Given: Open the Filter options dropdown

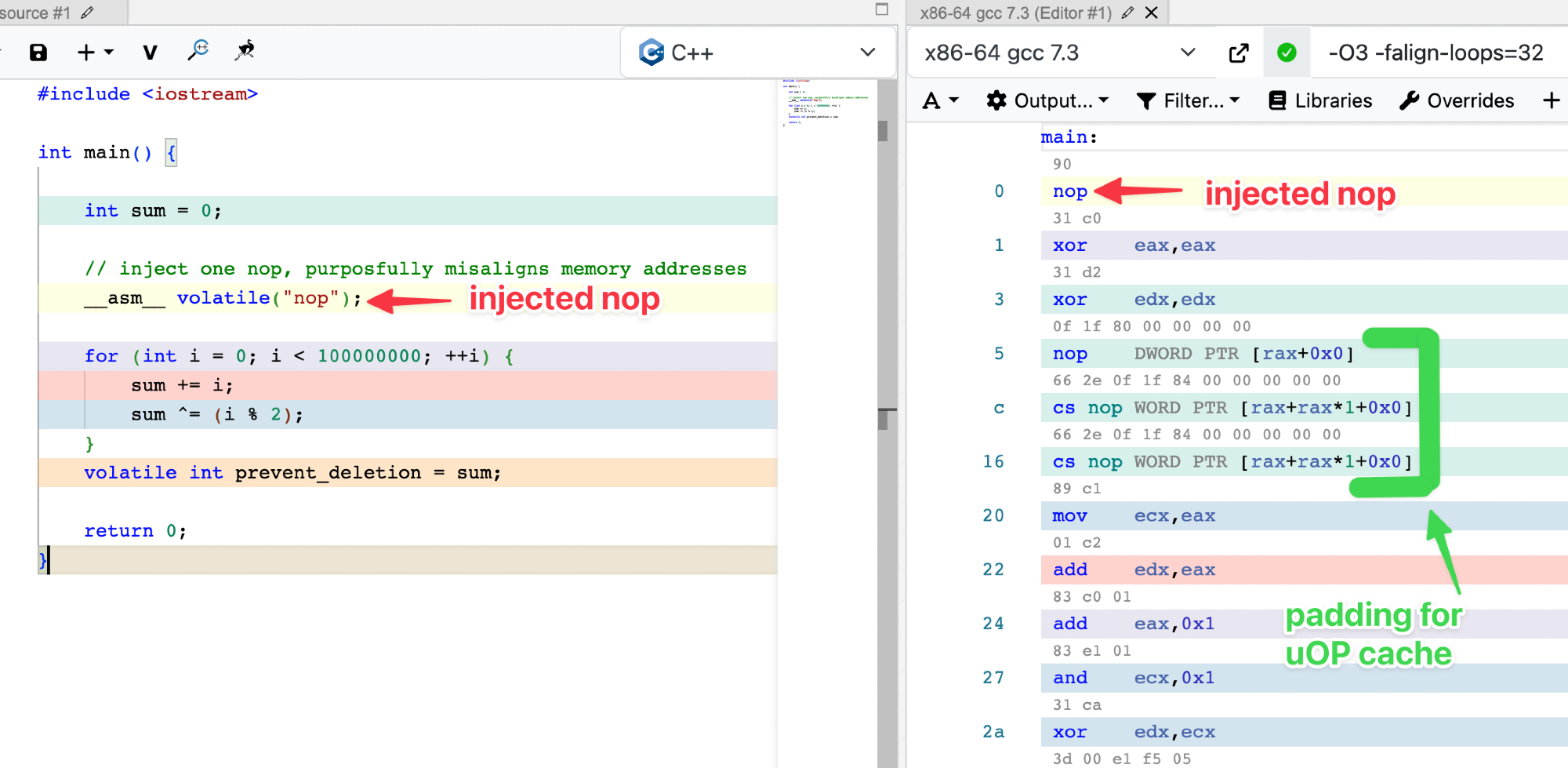Looking at the screenshot, I should click(x=1188, y=100).
